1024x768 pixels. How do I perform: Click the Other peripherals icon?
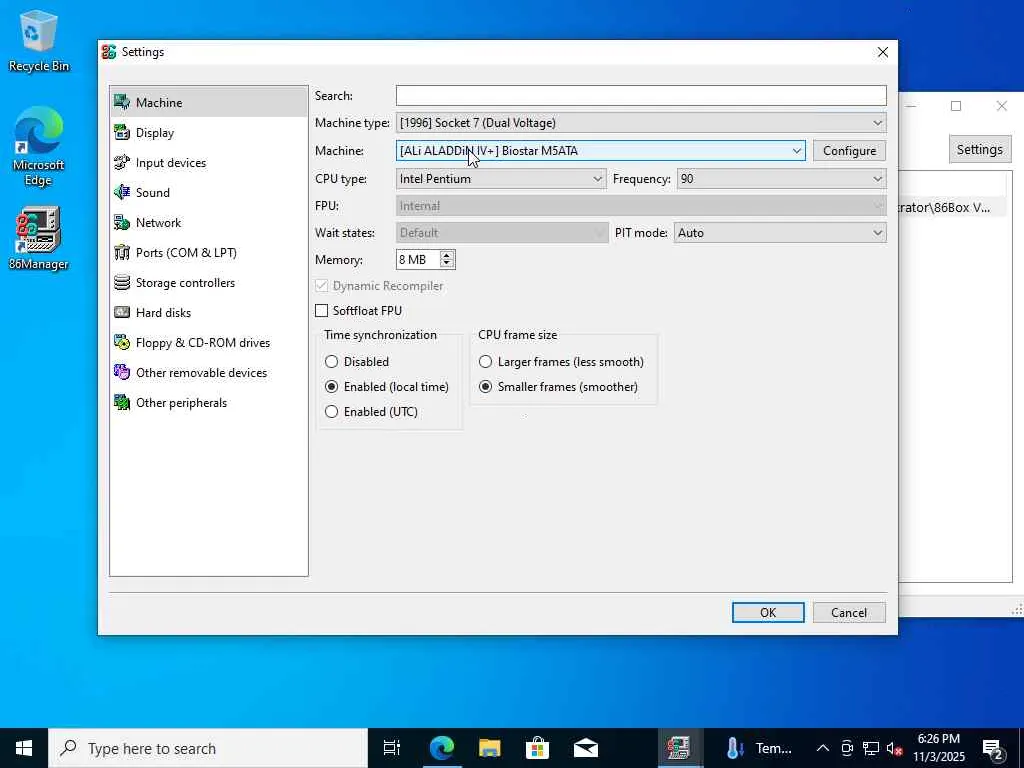click(x=121, y=402)
